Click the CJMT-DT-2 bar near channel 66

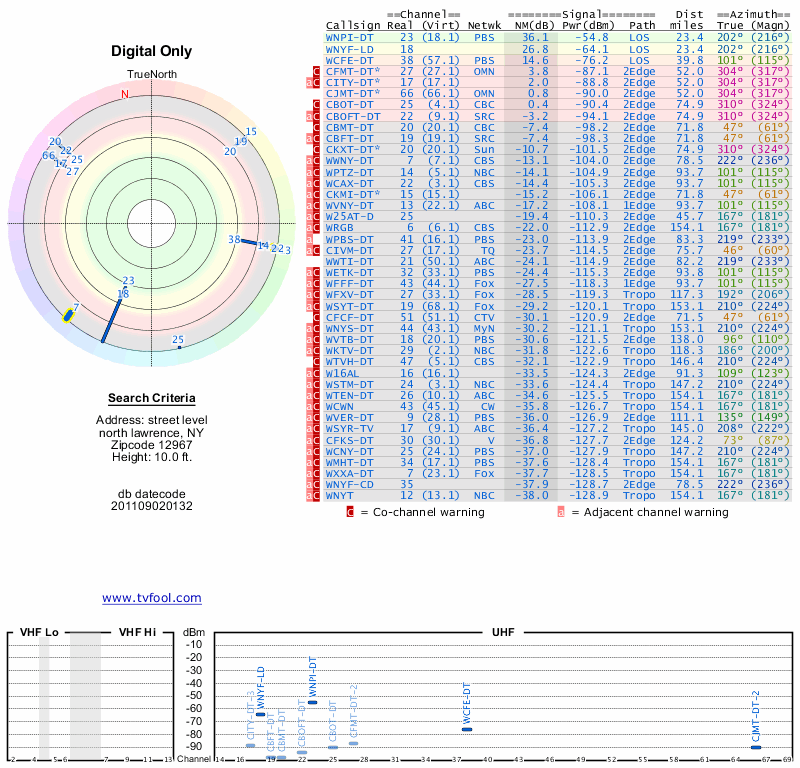[x=756, y=747]
